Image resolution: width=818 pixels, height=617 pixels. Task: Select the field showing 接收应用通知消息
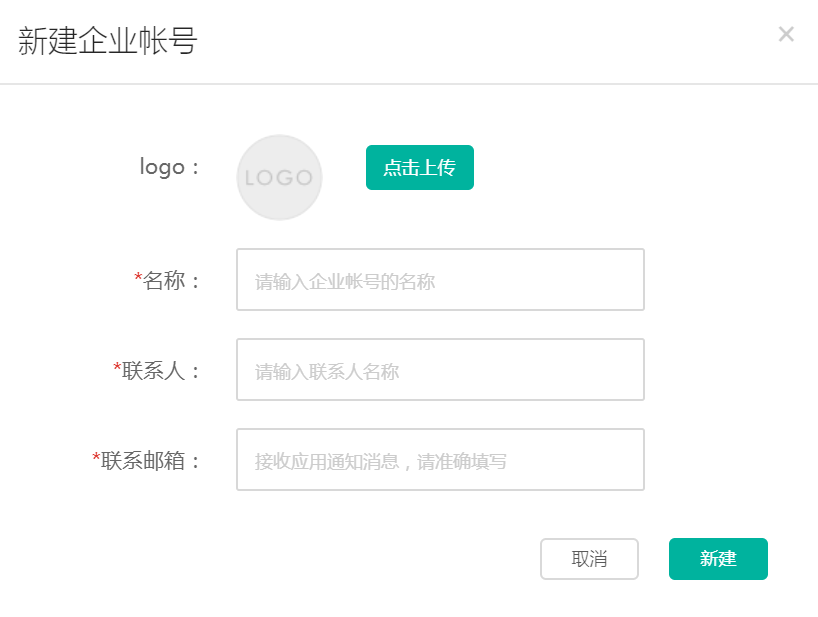coord(440,459)
